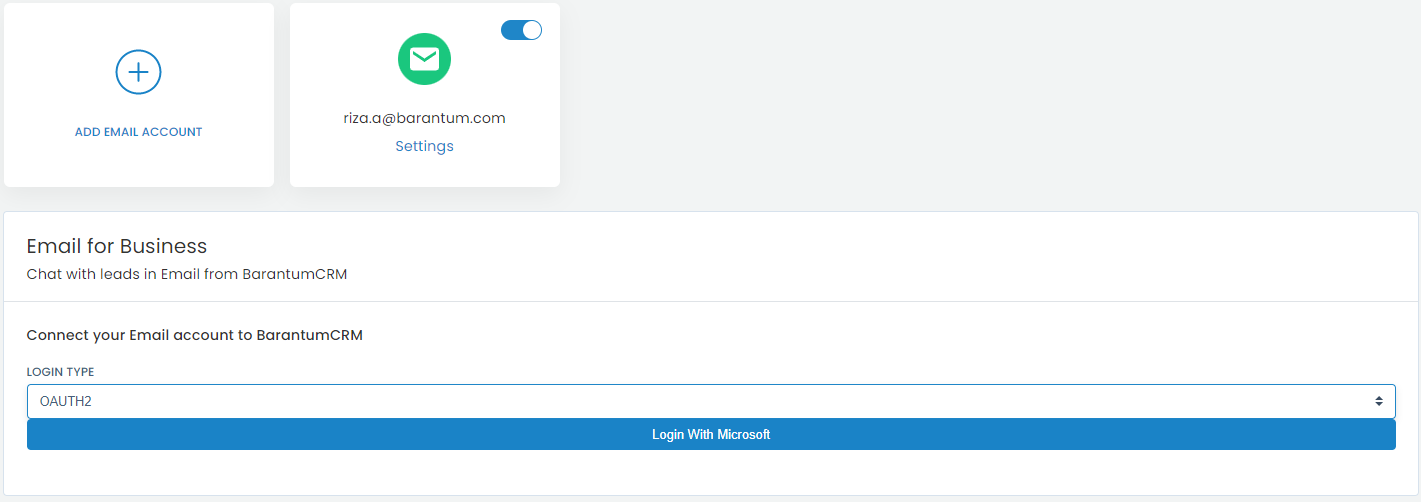Click the LOGIN TYPE field label

(x=60, y=372)
